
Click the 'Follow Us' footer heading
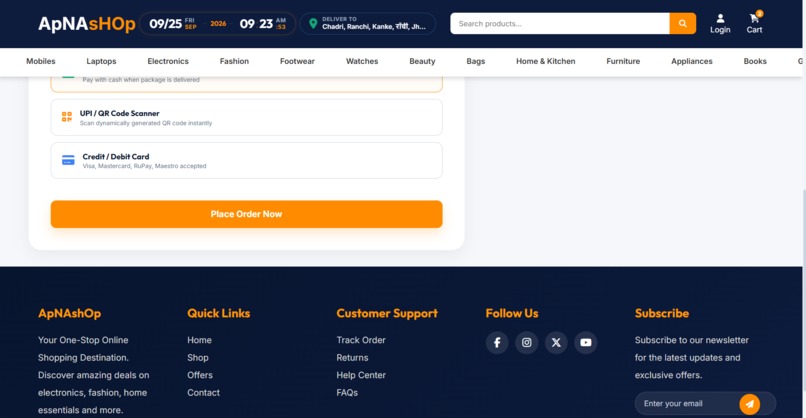512,313
